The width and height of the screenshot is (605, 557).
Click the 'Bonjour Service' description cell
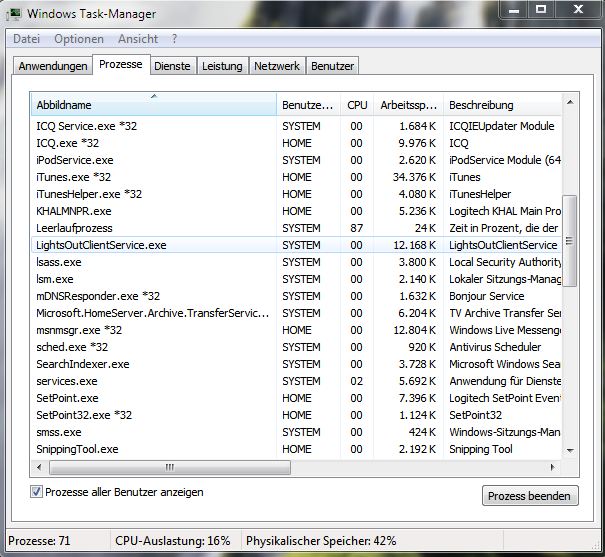click(487, 296)
